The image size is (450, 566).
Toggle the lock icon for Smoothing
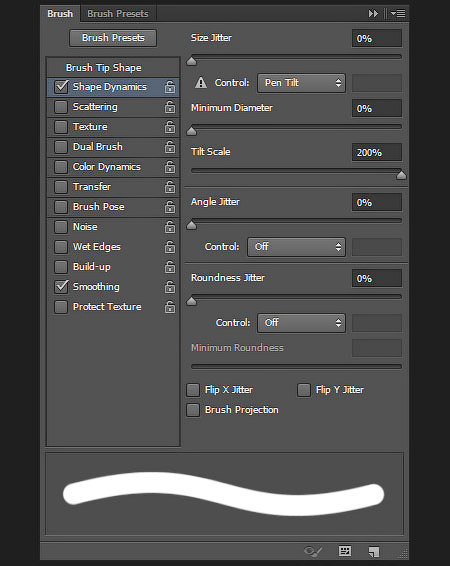(x=170, y=287)
